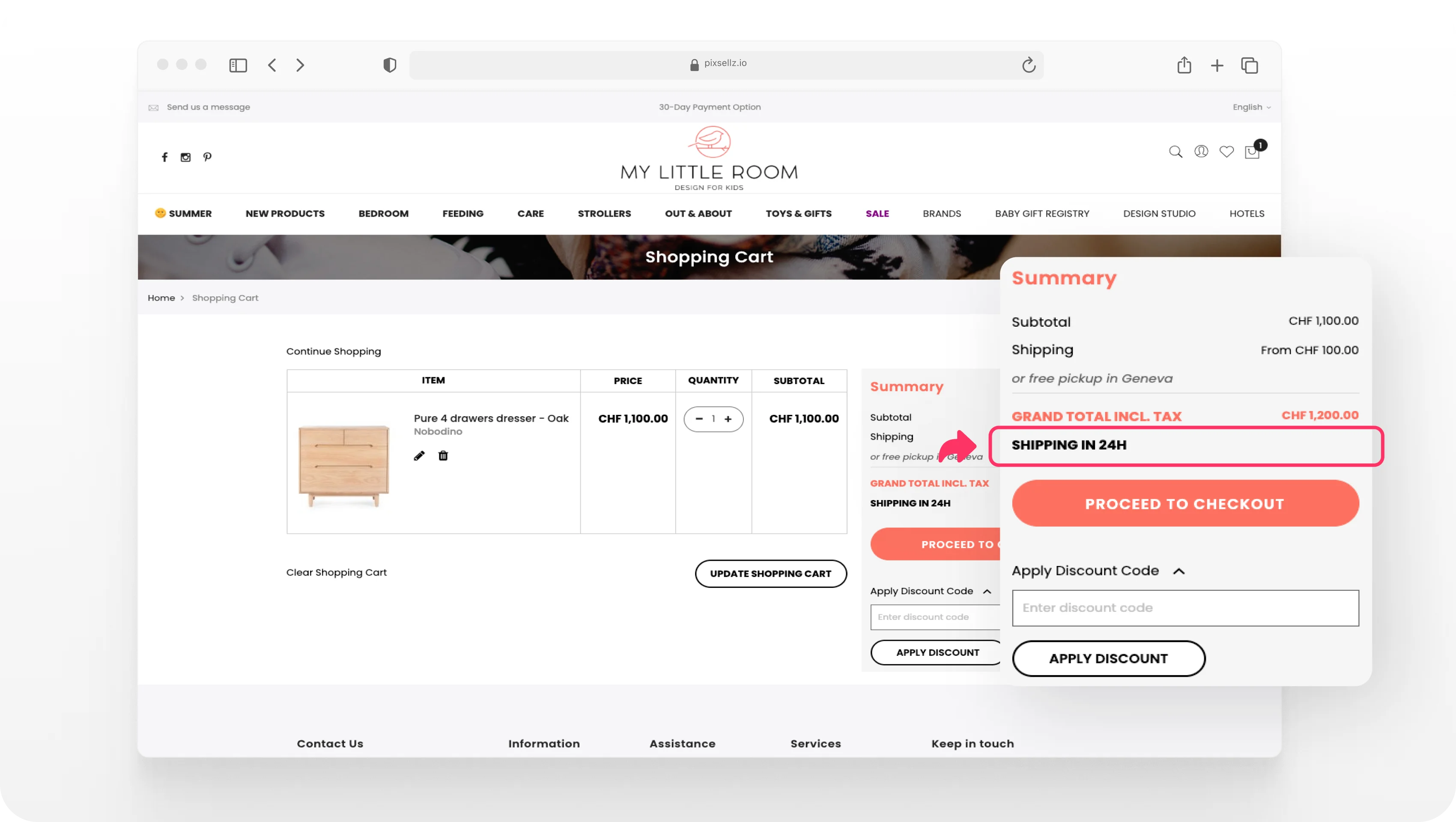
Task: Click Proceed to Checkout in zoomed panel
Action: pyautogui.click(x=1184, y=503)
